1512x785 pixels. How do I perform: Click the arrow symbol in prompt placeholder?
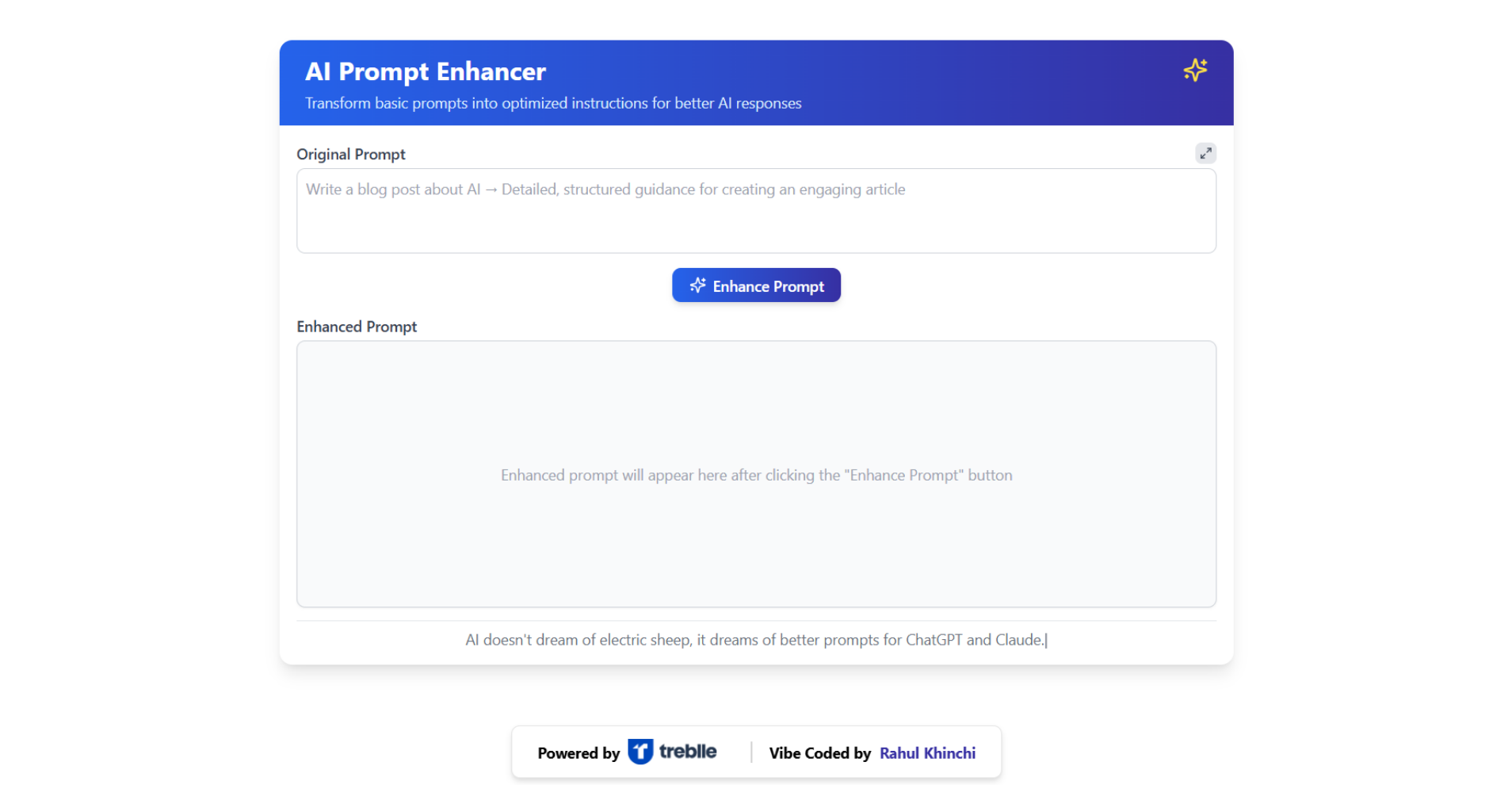coord(491,190)
